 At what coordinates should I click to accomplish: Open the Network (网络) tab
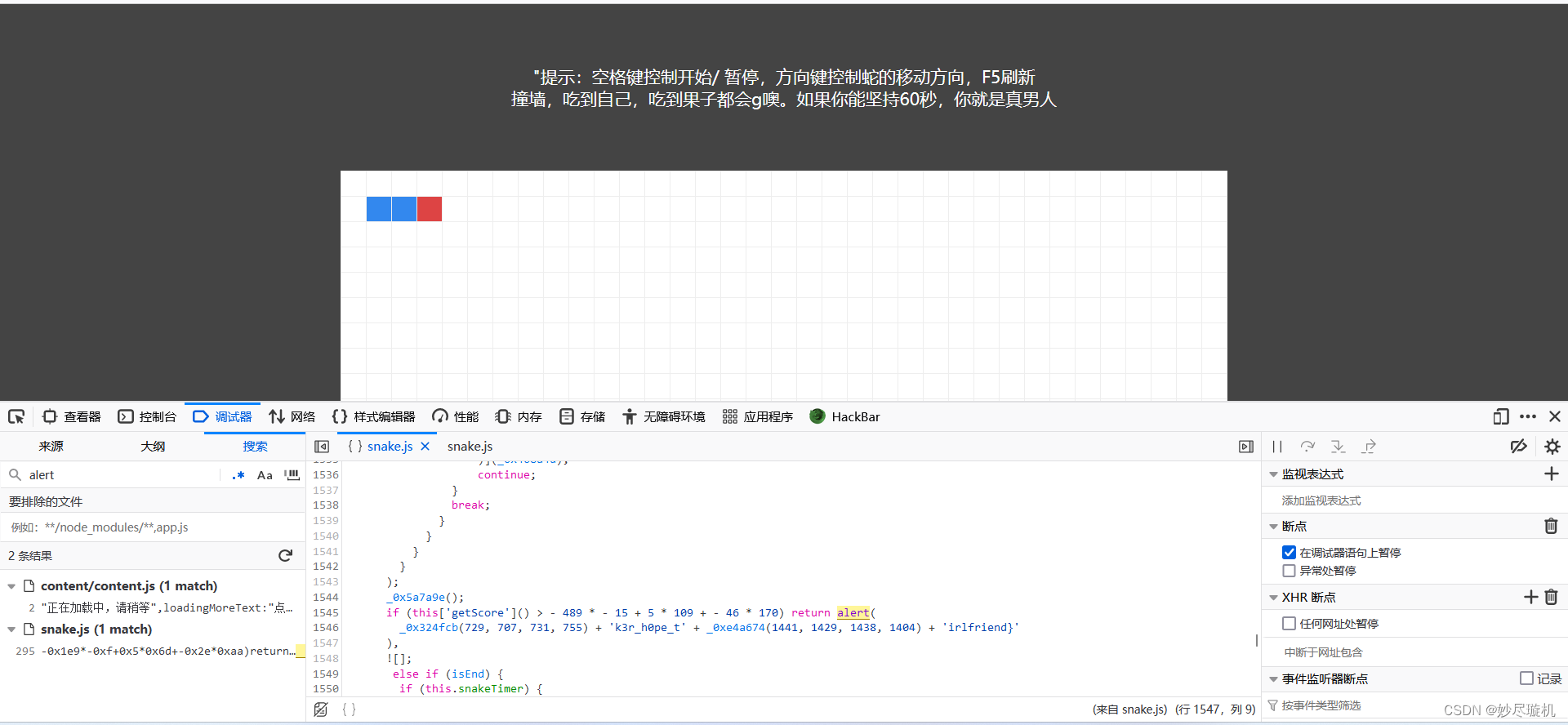tap(292, 417)
